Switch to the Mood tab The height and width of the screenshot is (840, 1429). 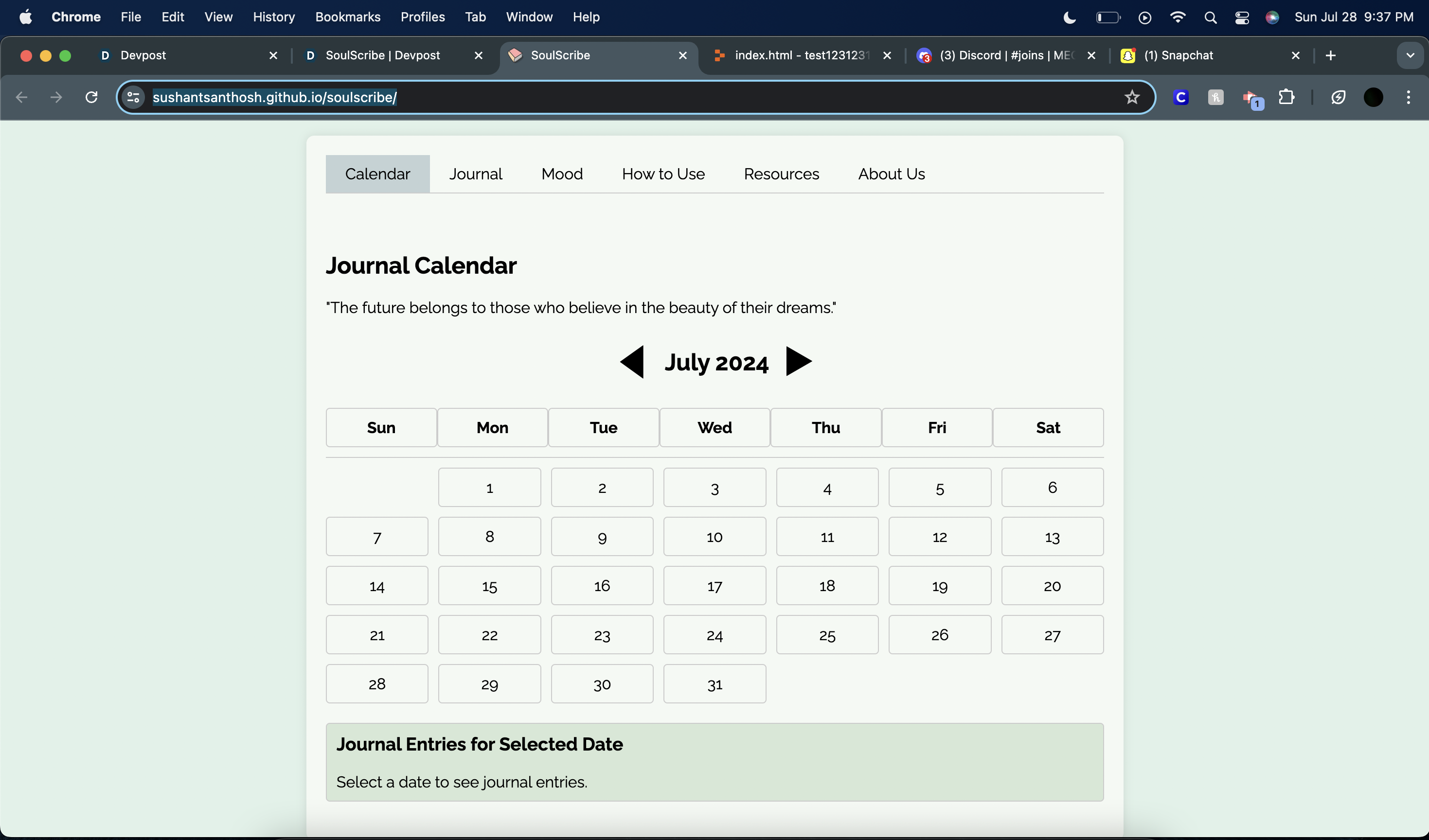click(561, 174)
